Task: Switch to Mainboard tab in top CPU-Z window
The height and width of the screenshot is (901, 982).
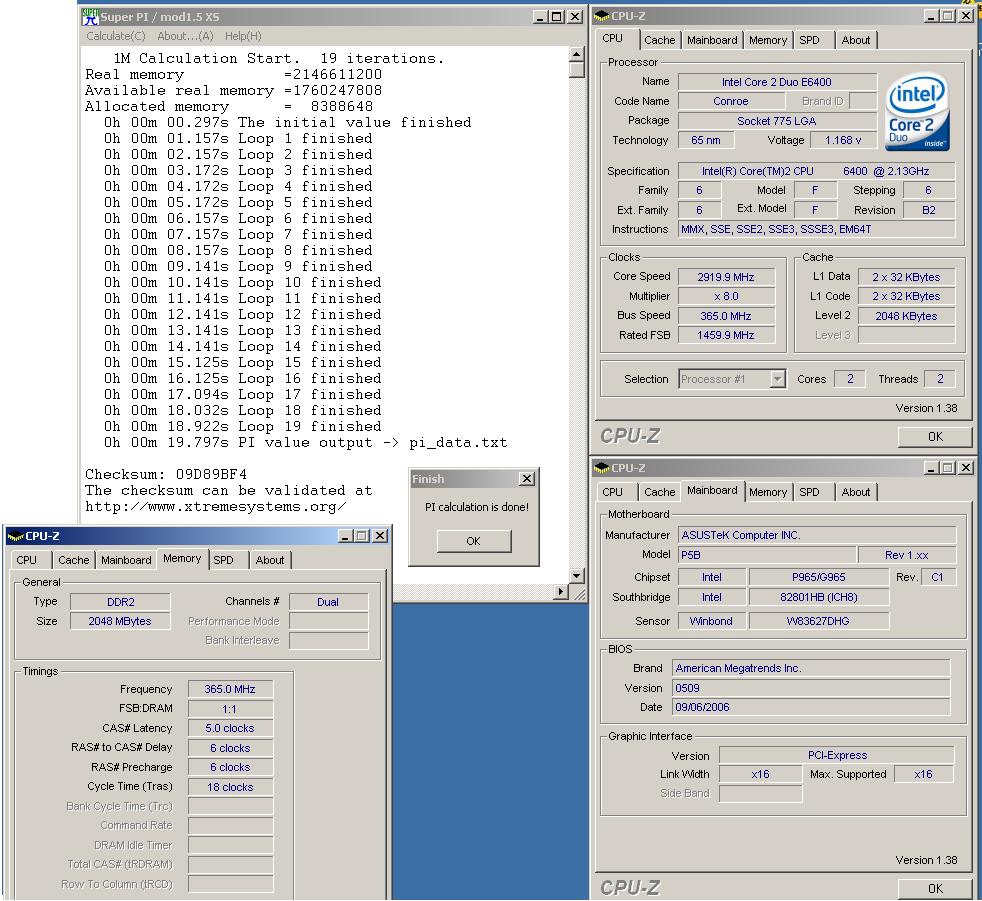Action: pyautogui.click(x=712, y=40)
